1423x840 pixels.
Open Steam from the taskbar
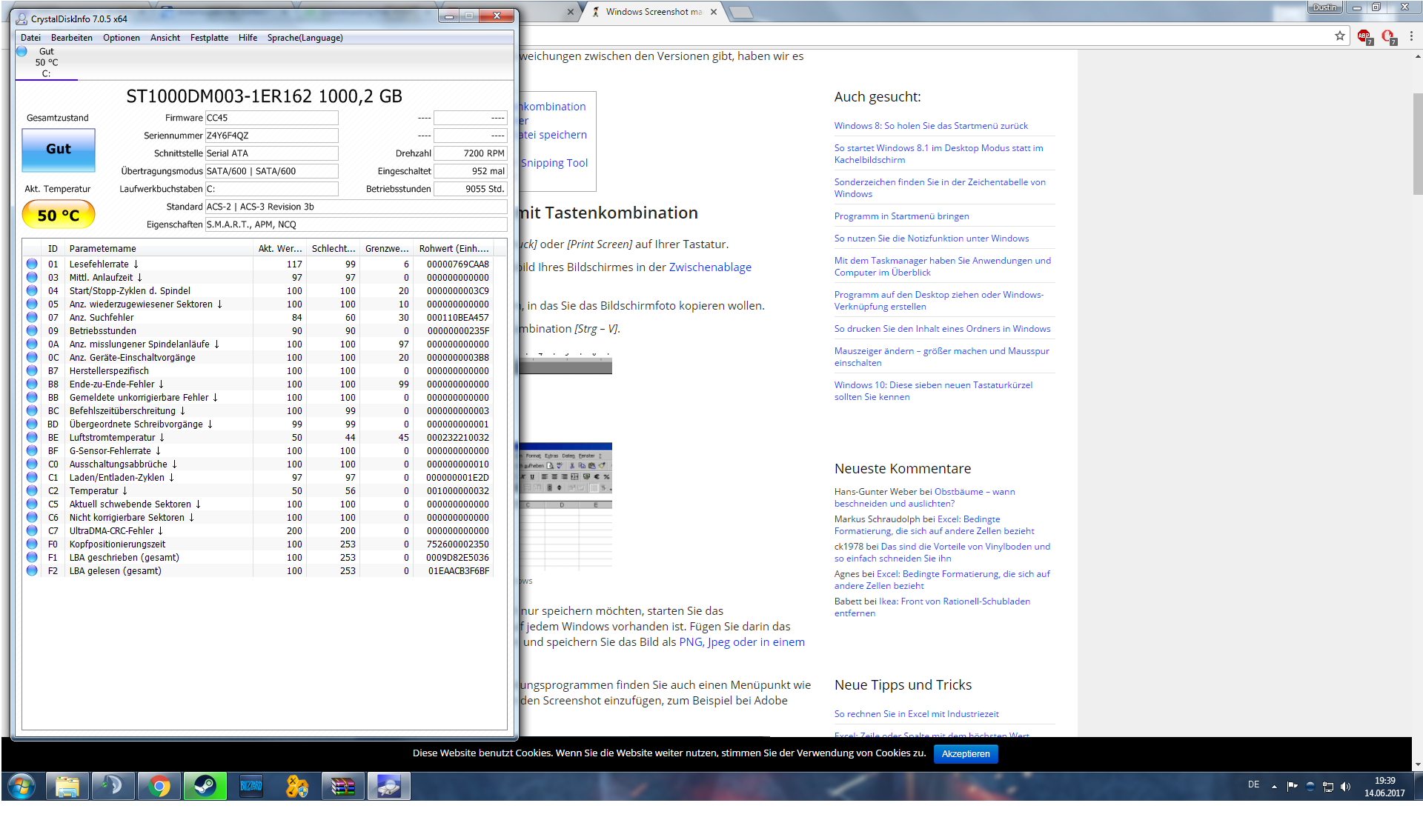pyautogui.click(x=205, y=786)
